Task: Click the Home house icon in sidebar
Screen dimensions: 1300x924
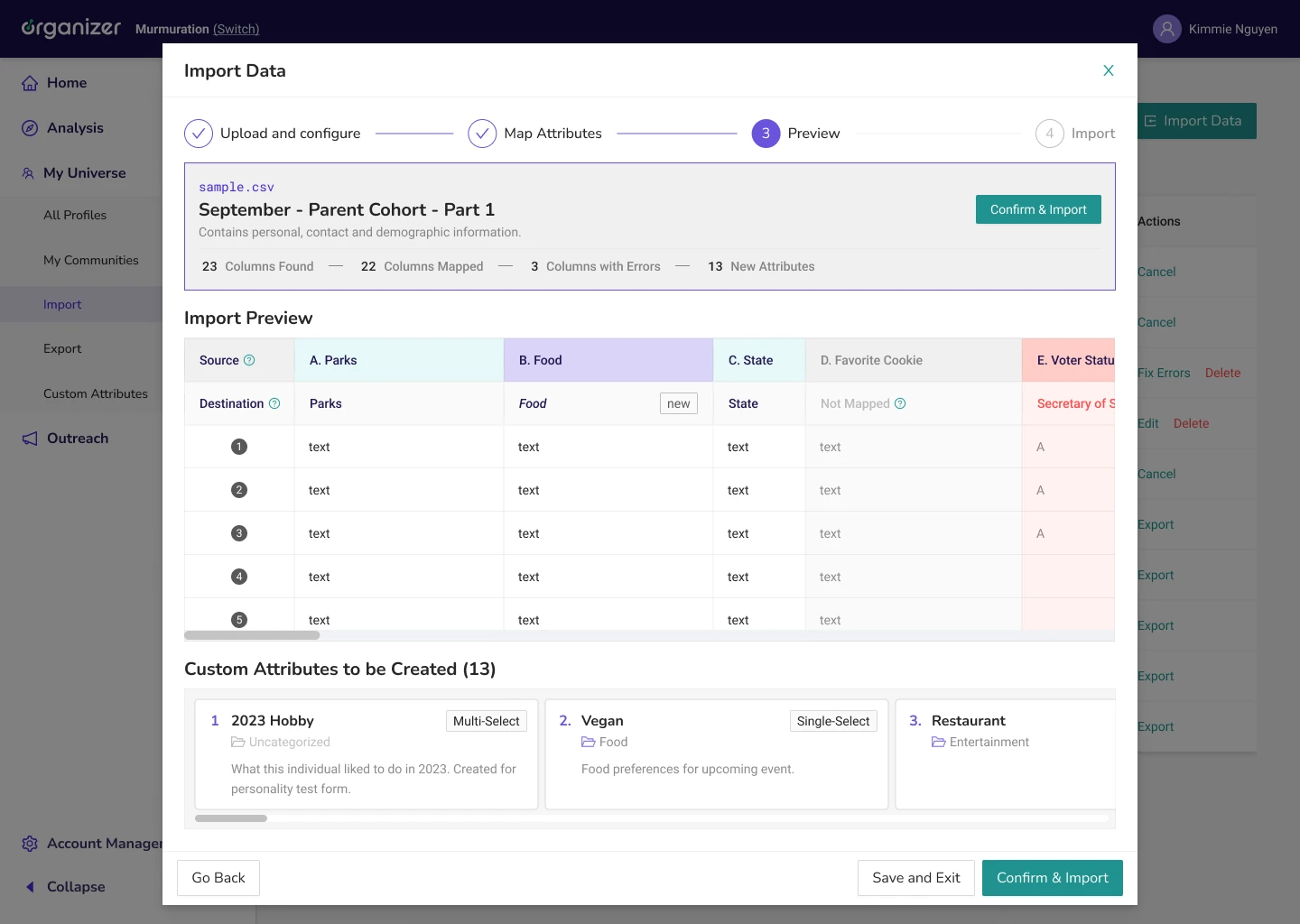Action: pos(30,83)
